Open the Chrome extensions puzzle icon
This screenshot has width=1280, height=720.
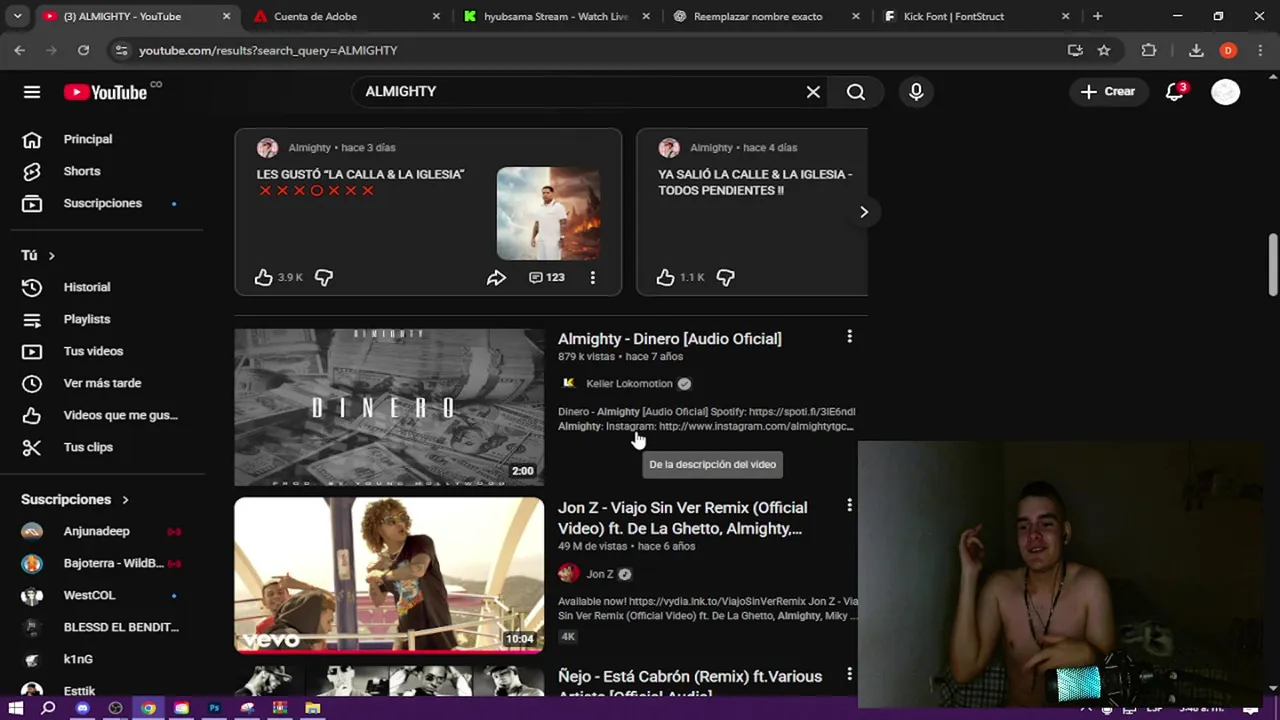pos(1149,50)
